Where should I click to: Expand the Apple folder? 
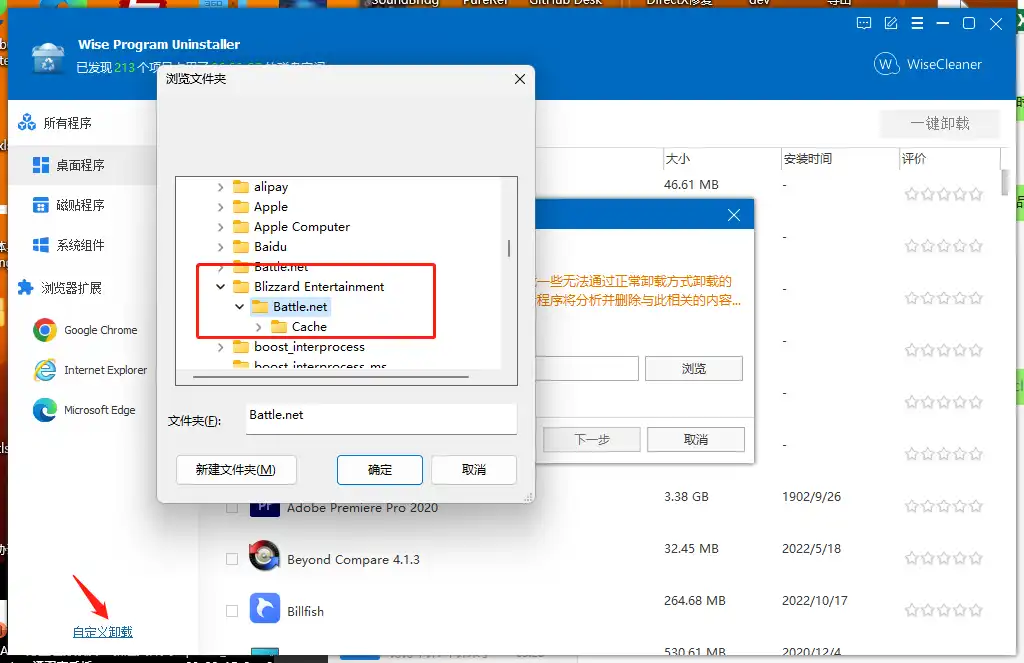221,208
